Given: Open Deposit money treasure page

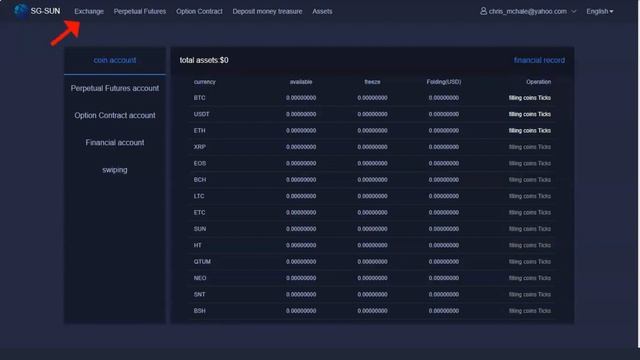Looking at the screenshot, I should point(267,11).
